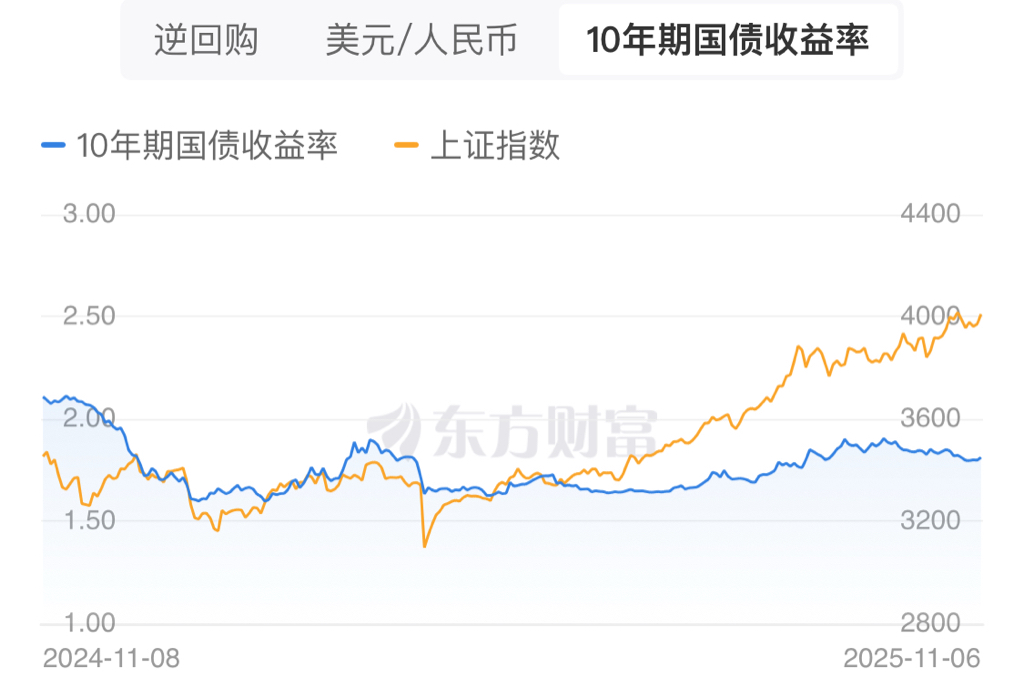Image resolution: width=1024 pixels, height=690 pixels.
Task: Click the blue dash legend marker
Action: [x=54, y=146]
